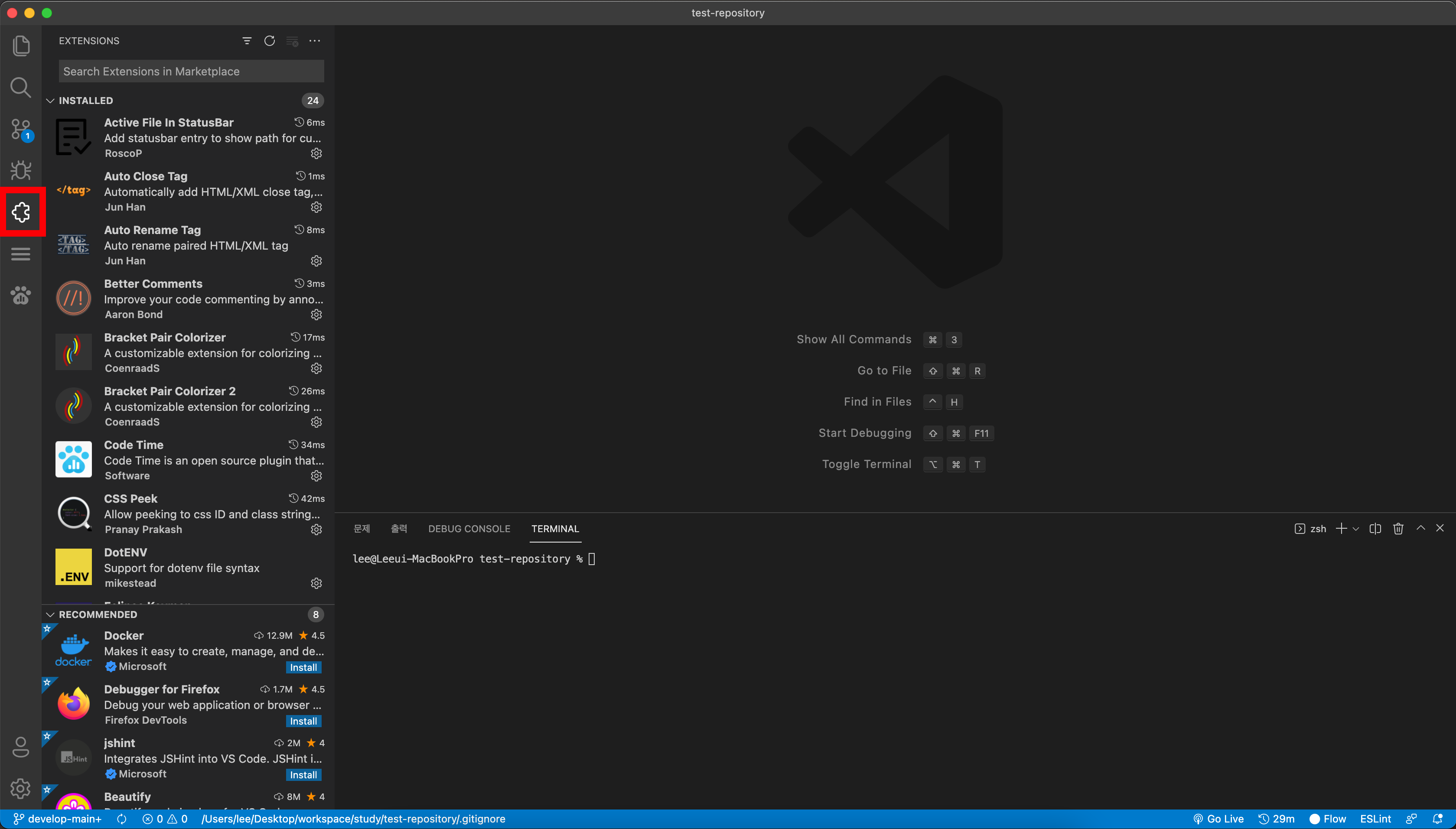Collapse the RECOMMENDED extensions section
Viewport: 1456px width, 829px height.
(50, 614)
